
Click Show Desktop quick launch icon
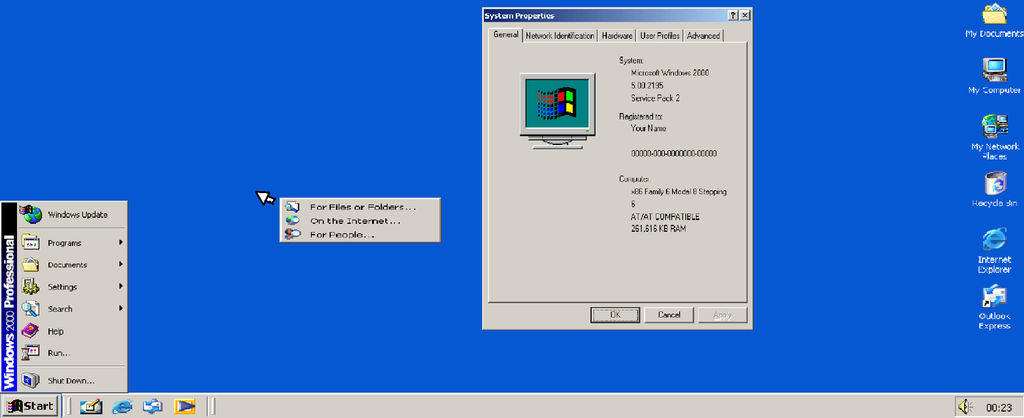click(91, 407)
